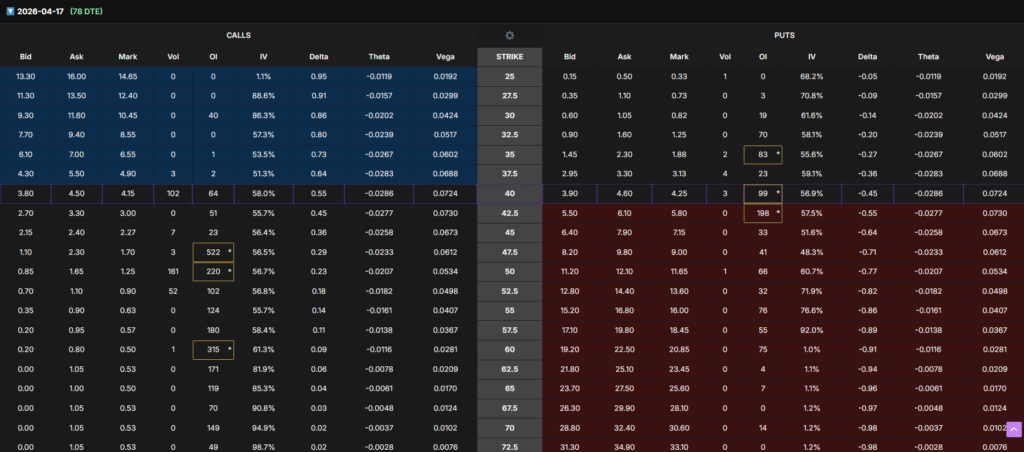
Task: Select the highlighted 220 call OI cell
Action: (212, 271)
